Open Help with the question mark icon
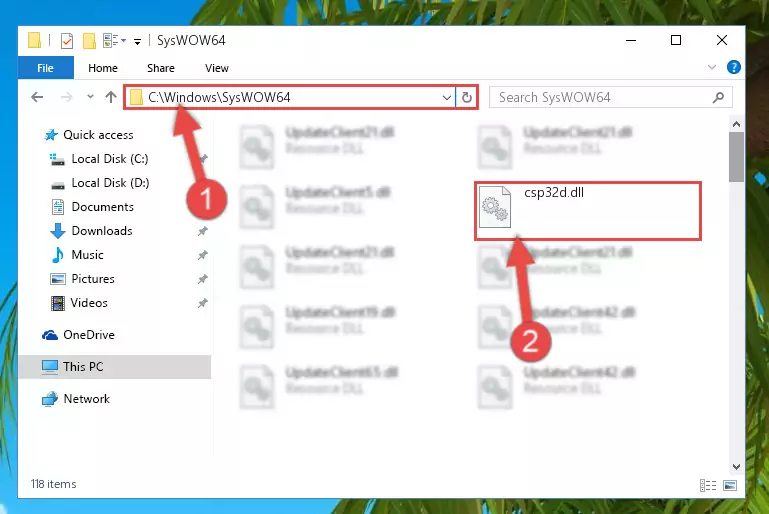Image resolution: width=769 pixels, height=514 pixels. click(x=734, y=67)
